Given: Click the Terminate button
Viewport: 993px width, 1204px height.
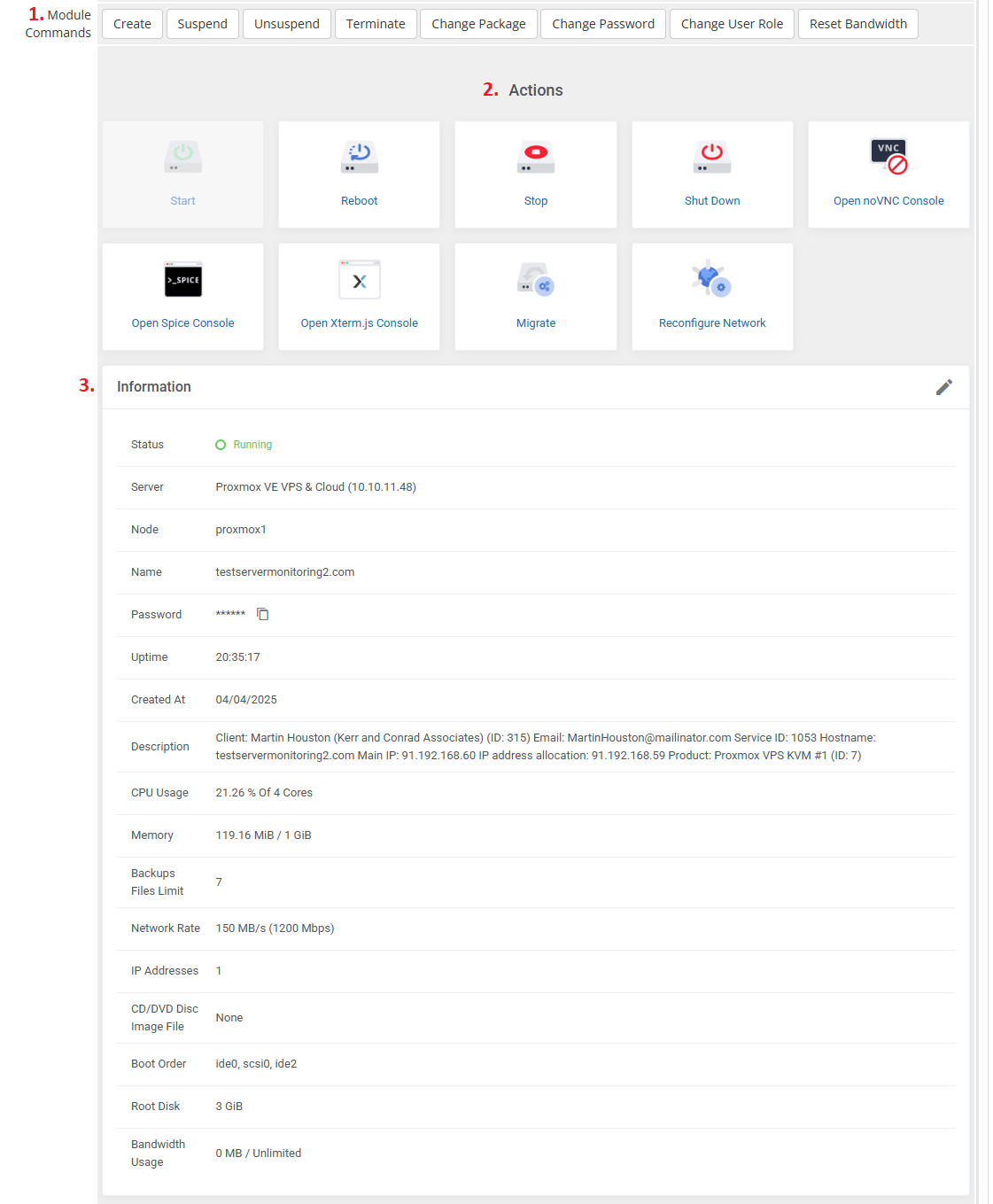Looking at the screenshot, I should [376, 24].
